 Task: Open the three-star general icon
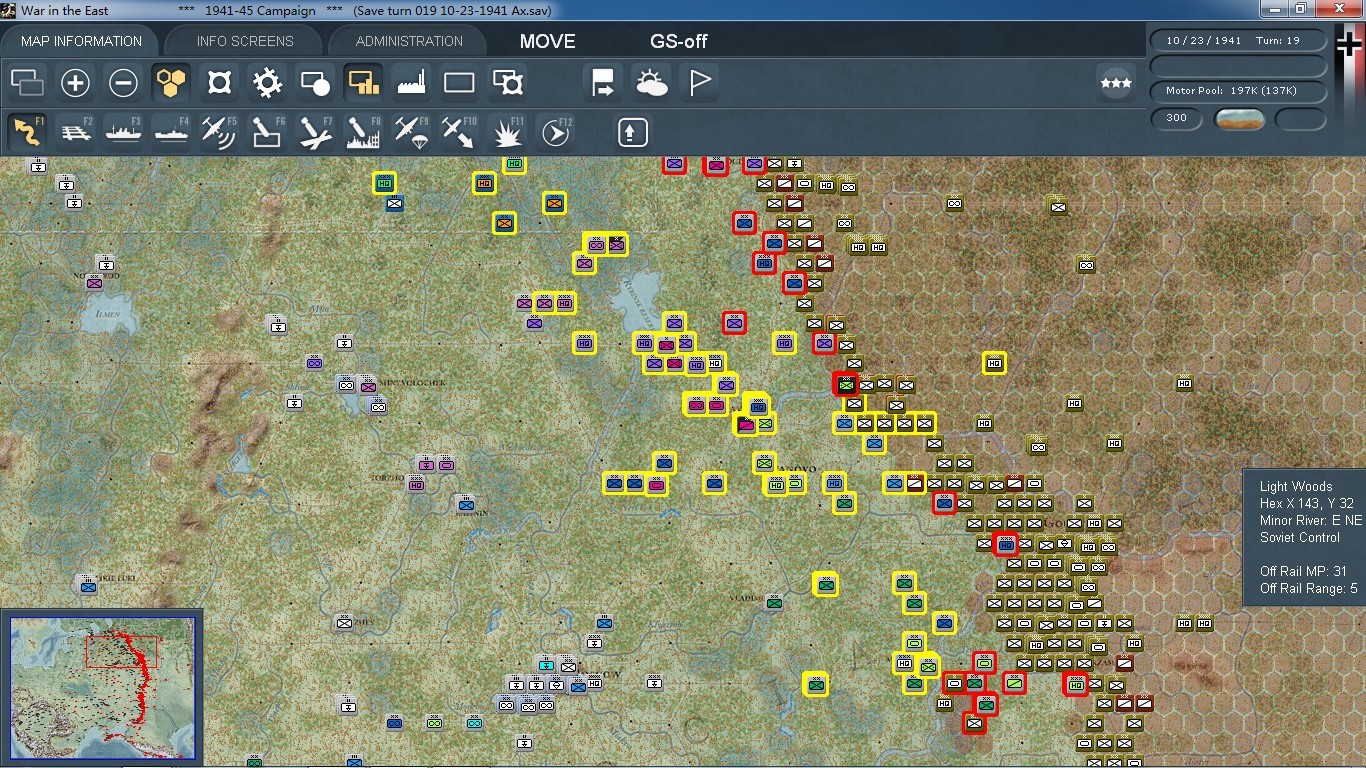(x=1116, y=83)
